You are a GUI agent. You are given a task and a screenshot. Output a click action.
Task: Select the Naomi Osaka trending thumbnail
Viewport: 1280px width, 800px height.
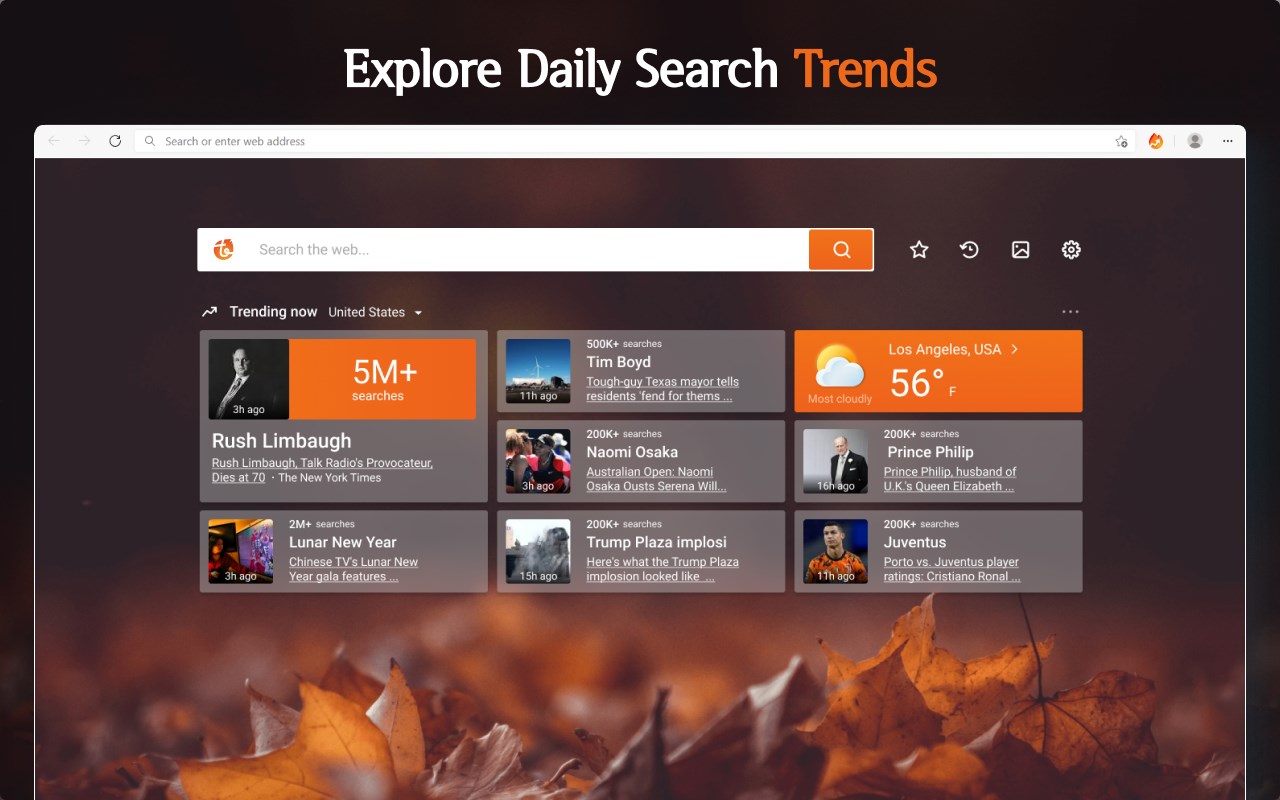coord(538,461)
